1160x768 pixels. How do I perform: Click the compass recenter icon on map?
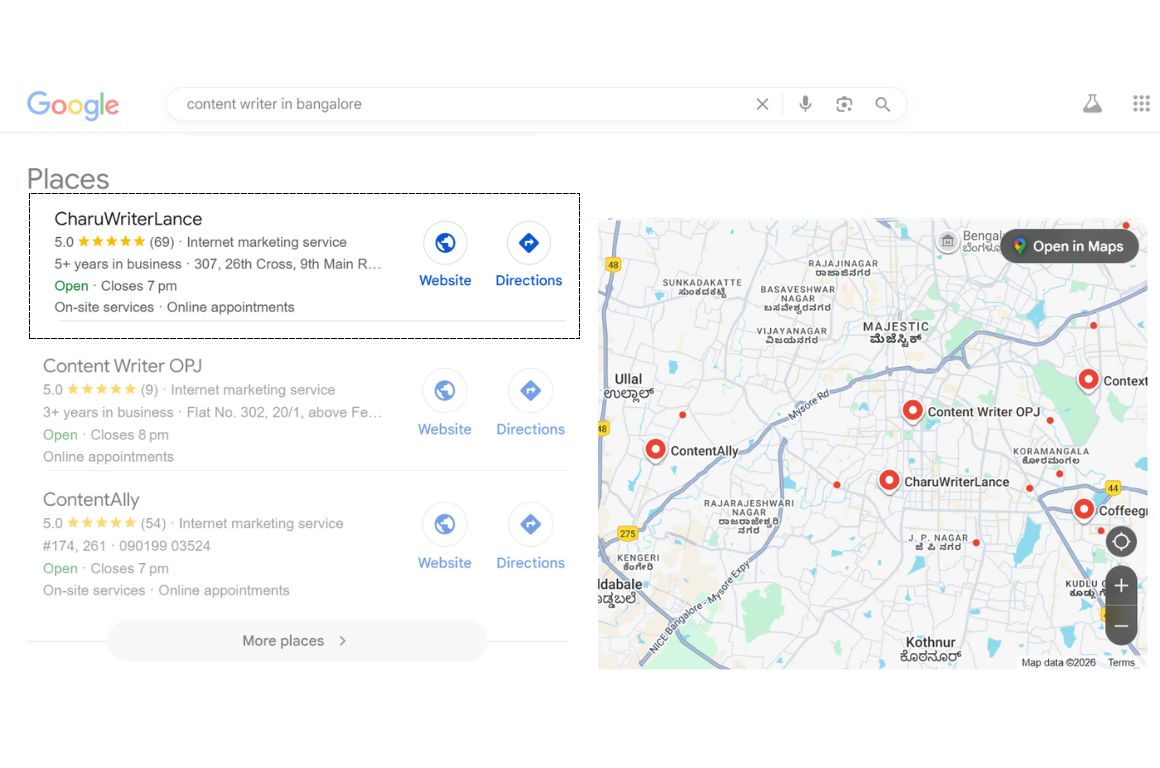coord(1121,541)
